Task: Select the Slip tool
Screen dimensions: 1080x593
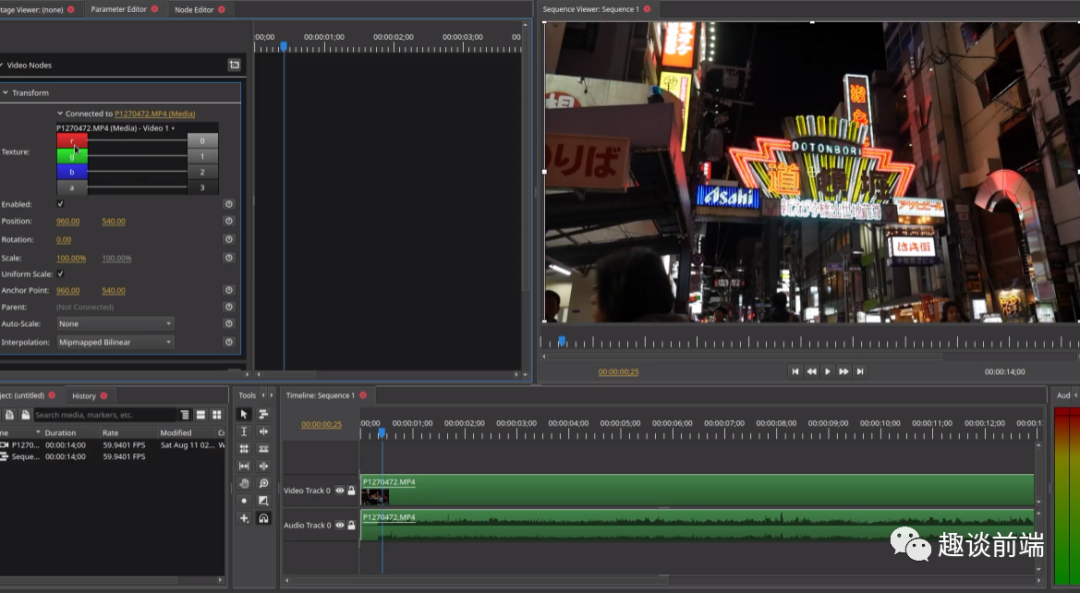Action: tap(244, 466)
